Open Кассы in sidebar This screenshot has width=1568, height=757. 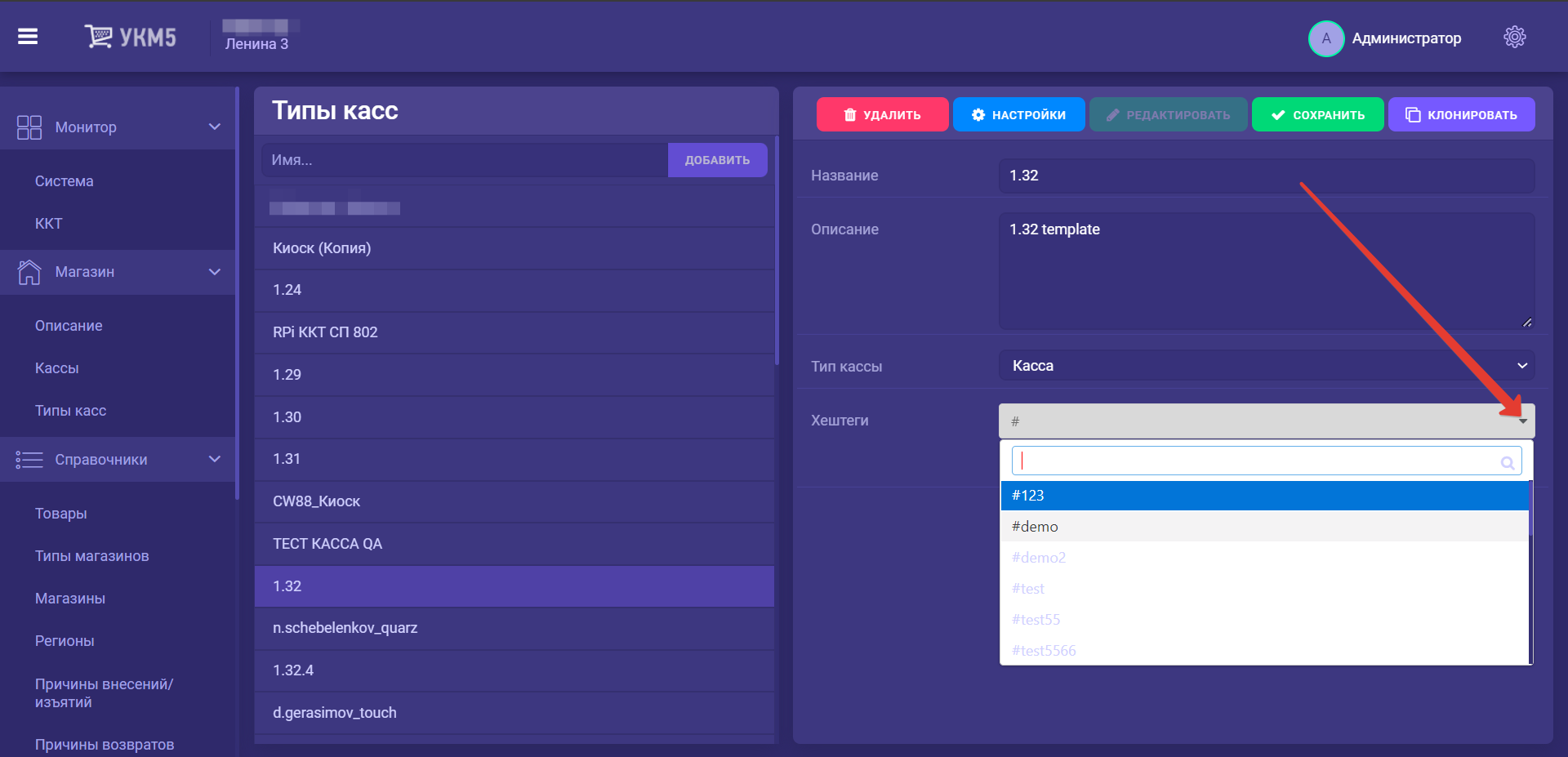(56, 368)
